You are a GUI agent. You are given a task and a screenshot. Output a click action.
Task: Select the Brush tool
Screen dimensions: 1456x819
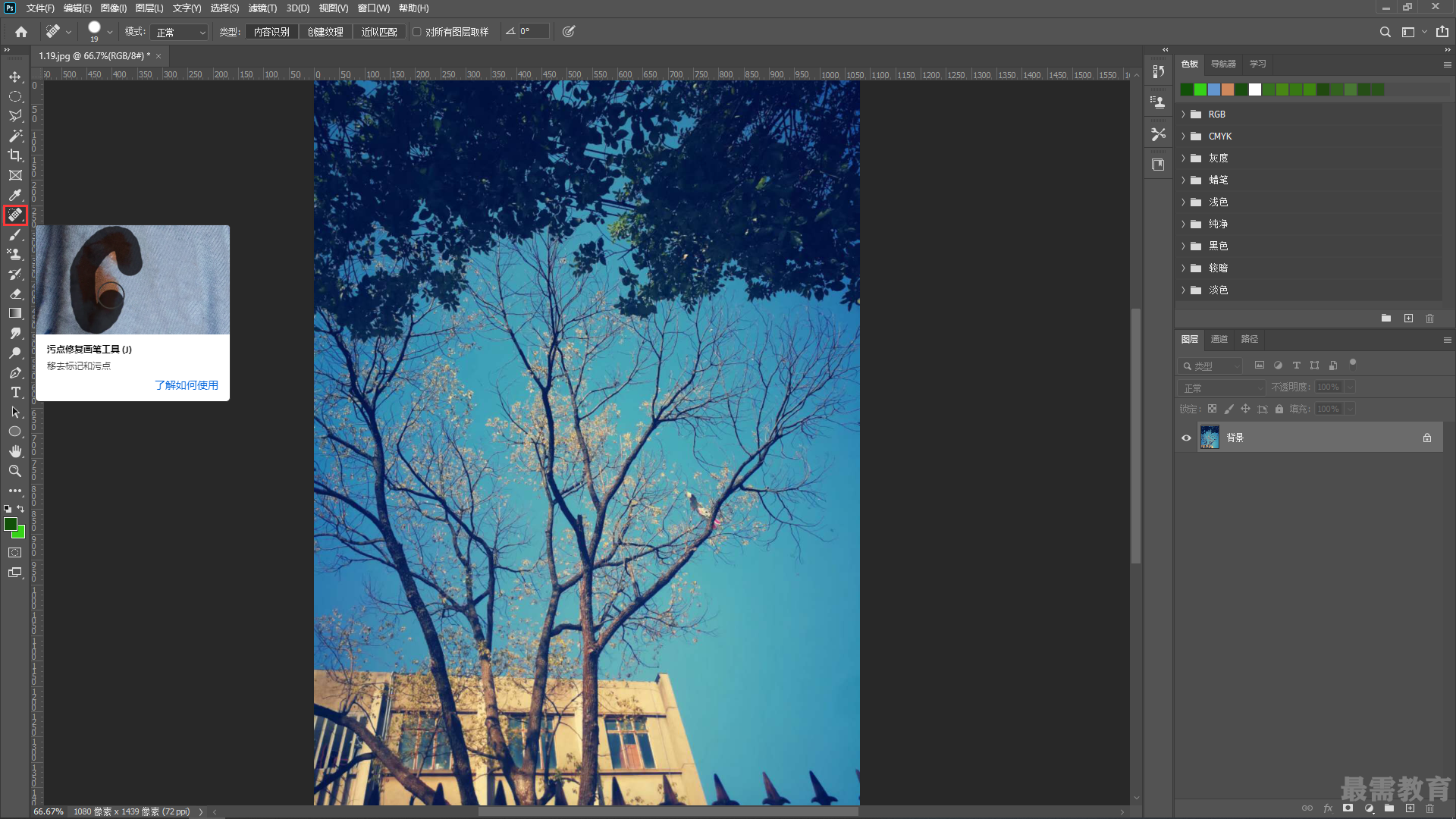(x=15, y=235)
